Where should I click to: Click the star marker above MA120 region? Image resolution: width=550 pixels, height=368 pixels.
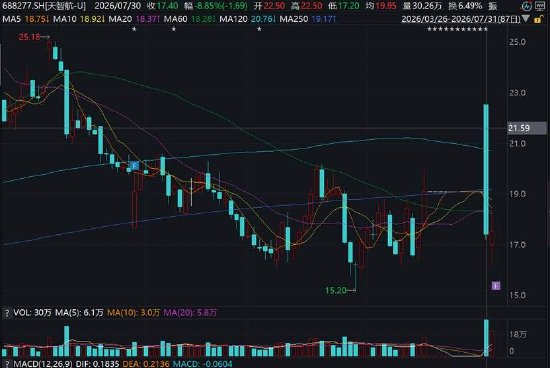pos(259,29)
